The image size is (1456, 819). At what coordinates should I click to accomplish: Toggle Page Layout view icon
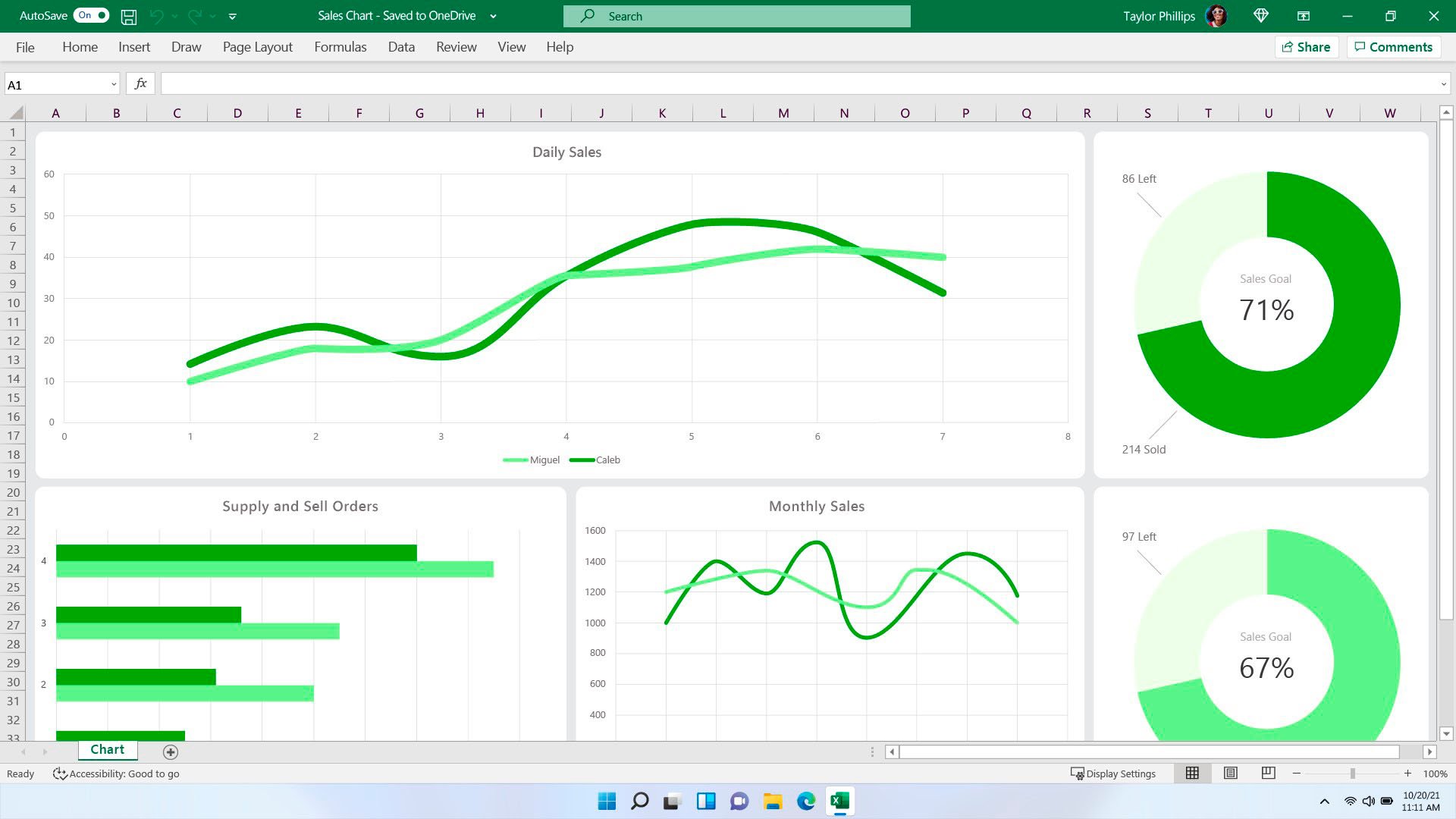click(1230, 773)
